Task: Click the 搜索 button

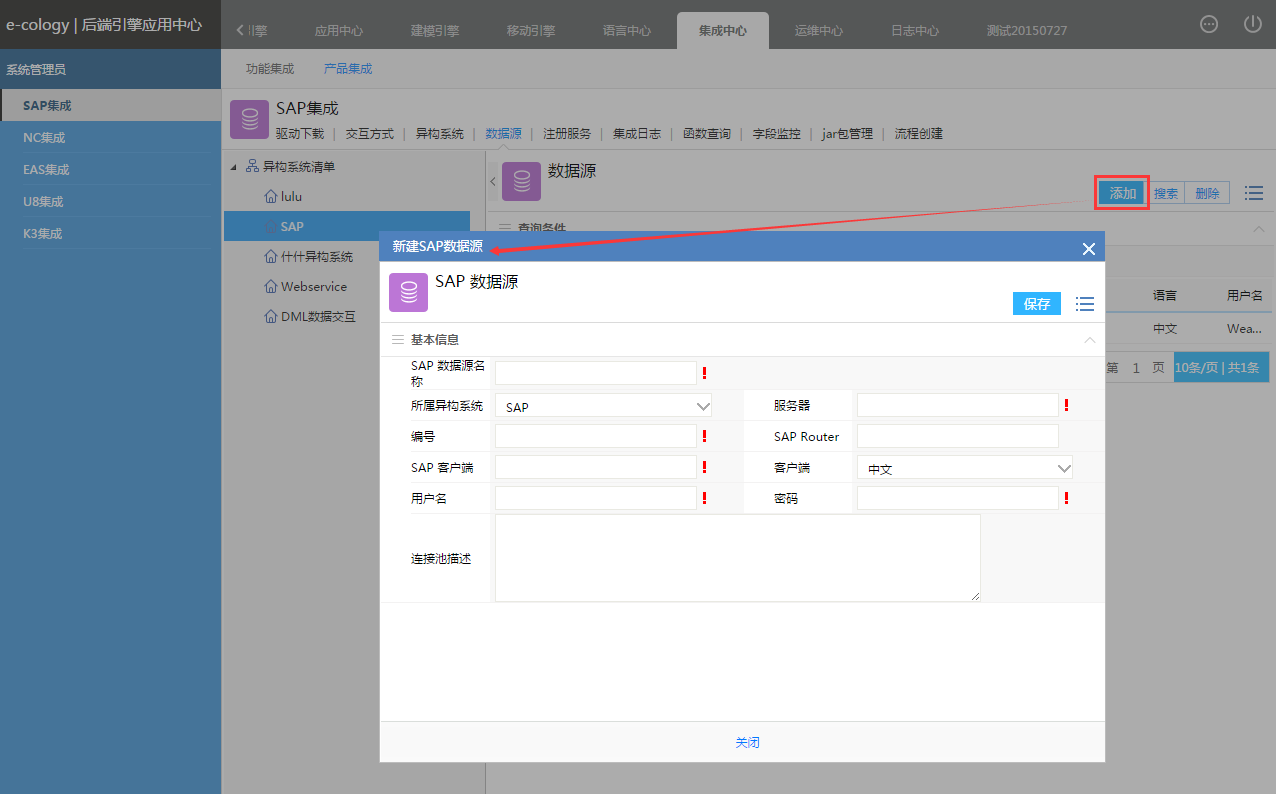Action: tap(1166, 193)
